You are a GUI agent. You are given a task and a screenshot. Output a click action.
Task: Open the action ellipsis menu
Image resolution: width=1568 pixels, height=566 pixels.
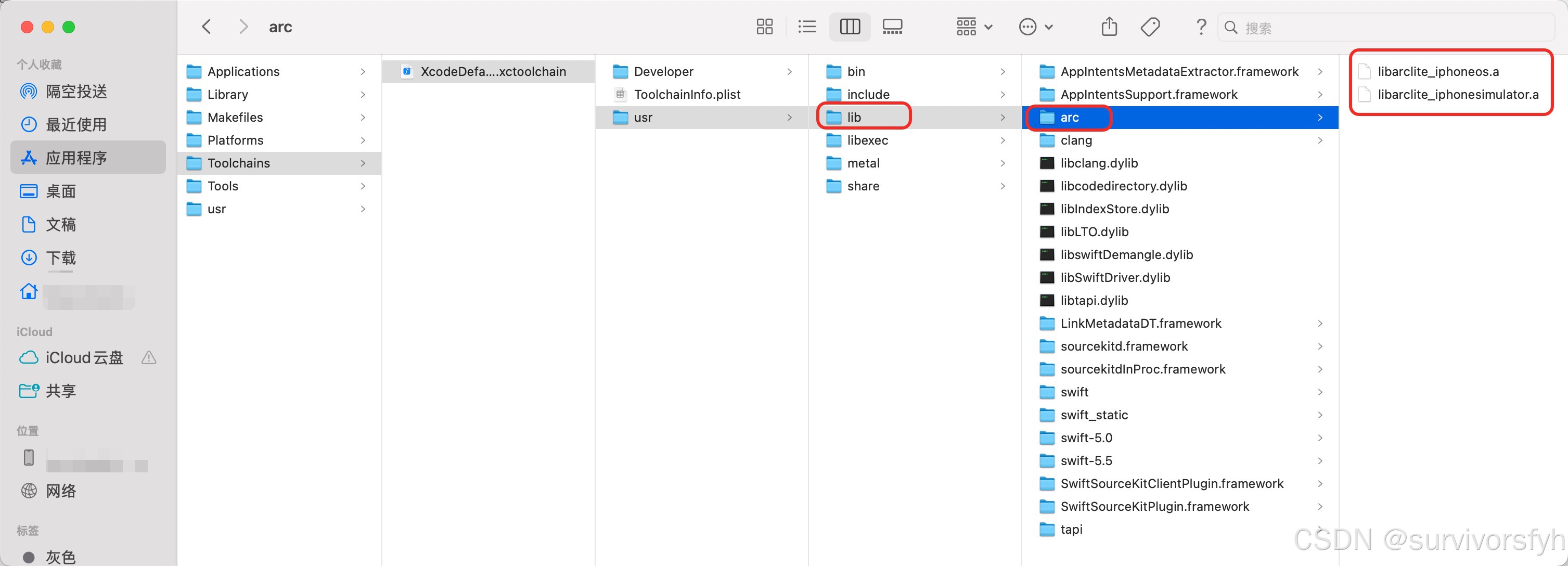[x=1035, y=27]
